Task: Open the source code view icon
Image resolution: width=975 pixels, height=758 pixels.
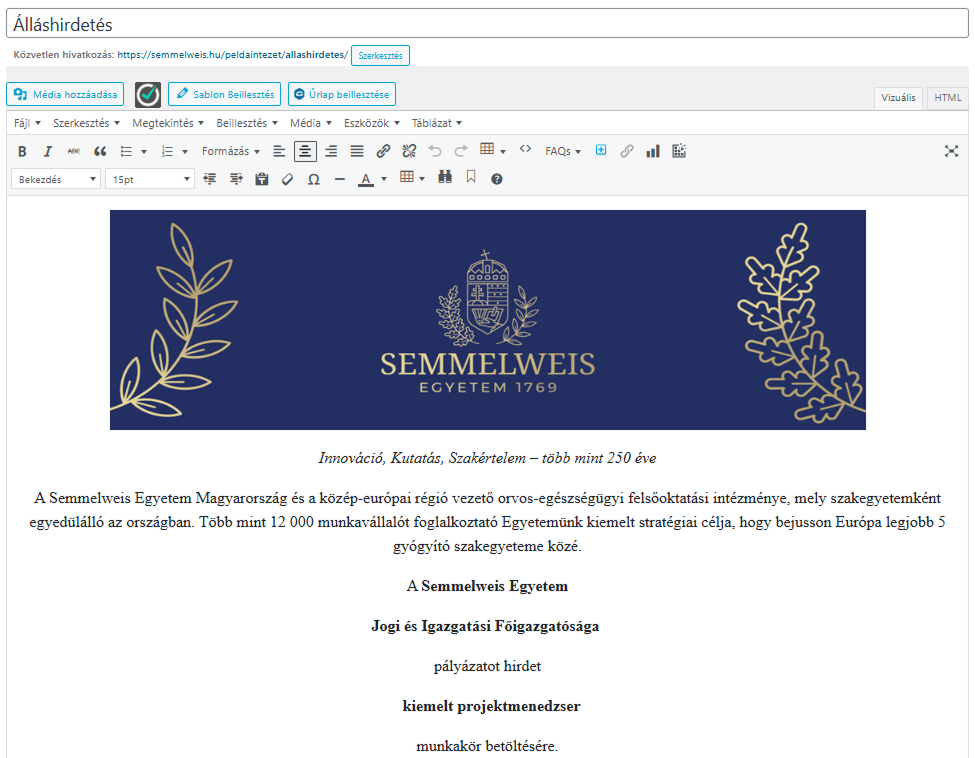Action: point(525,149)
